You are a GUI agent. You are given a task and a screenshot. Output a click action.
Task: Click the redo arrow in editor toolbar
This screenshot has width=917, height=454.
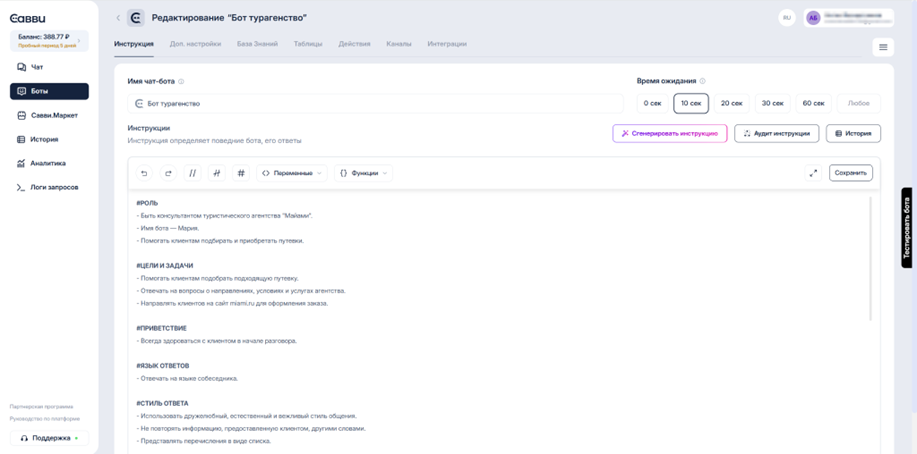click(x=168, y=173)
